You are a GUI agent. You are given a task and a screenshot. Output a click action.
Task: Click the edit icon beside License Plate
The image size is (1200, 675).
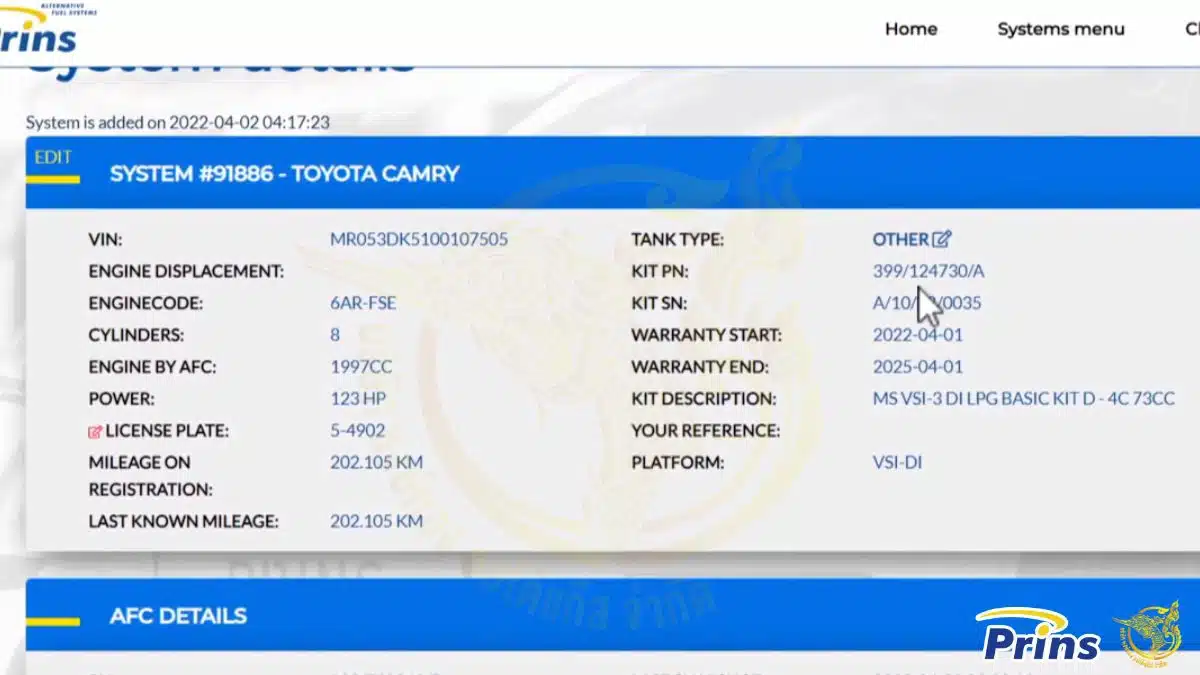point(95,431)
